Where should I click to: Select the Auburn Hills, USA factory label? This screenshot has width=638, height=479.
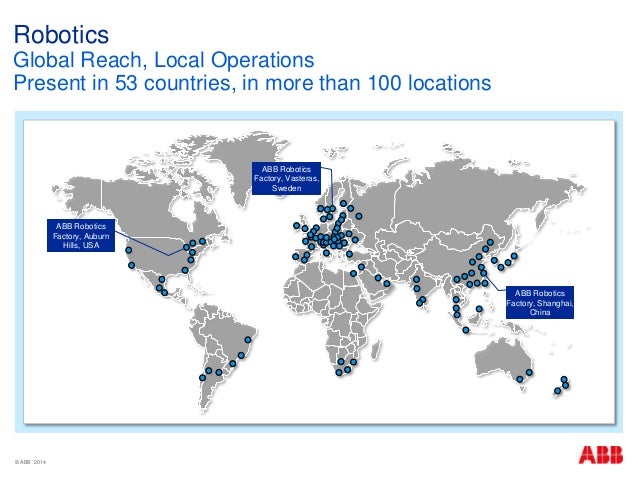point(81,236)
